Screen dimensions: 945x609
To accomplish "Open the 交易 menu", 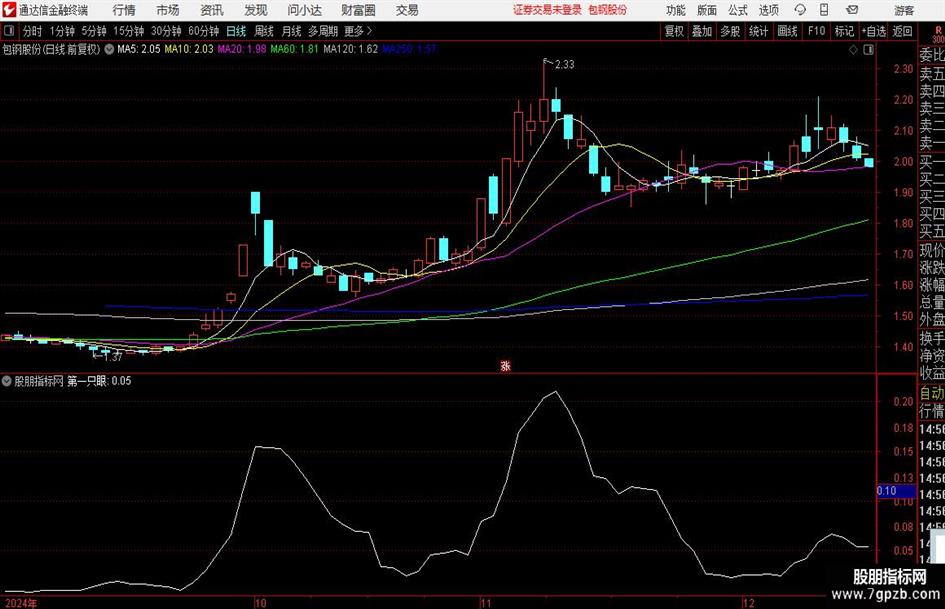I will coord(407,10).
